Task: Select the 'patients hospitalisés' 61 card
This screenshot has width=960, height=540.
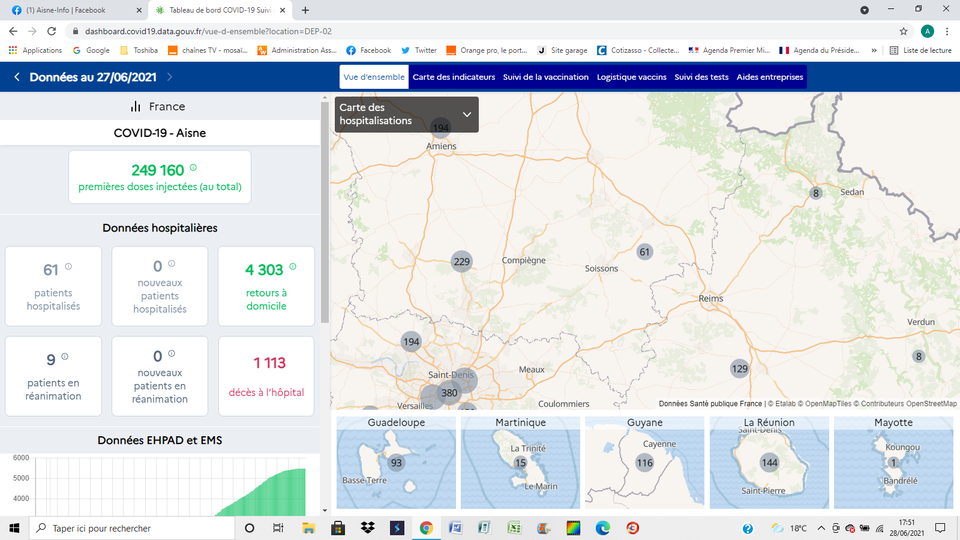Action: [53, 286]
